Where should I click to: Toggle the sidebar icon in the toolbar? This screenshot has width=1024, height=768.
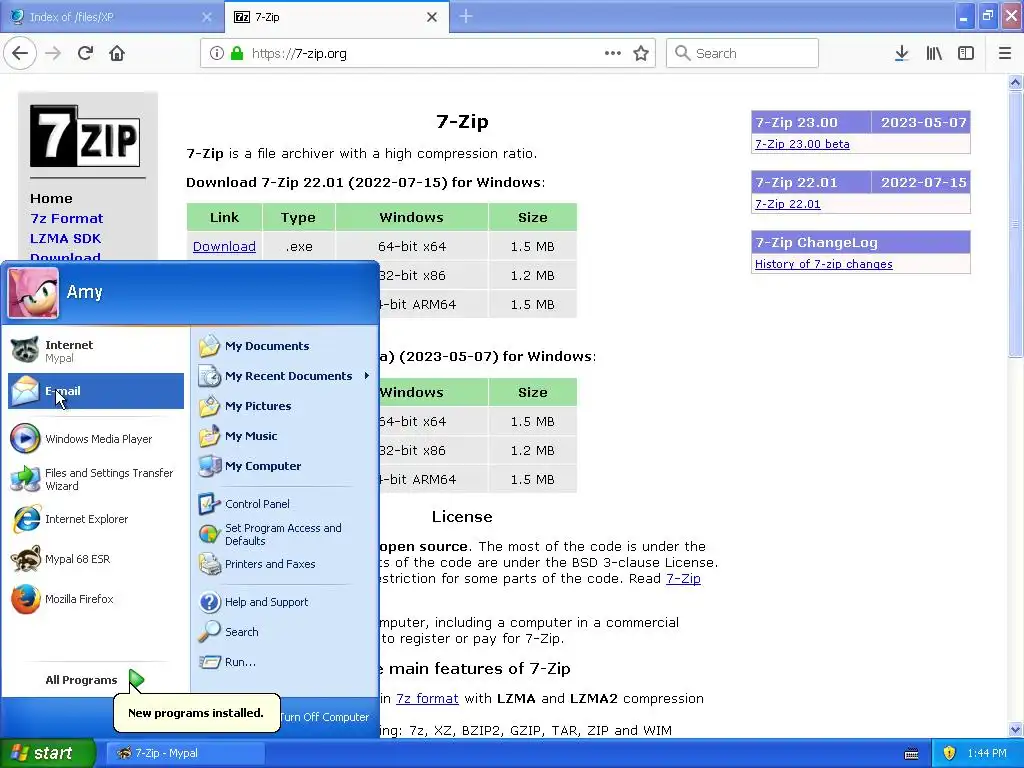(x=966, y=53)
